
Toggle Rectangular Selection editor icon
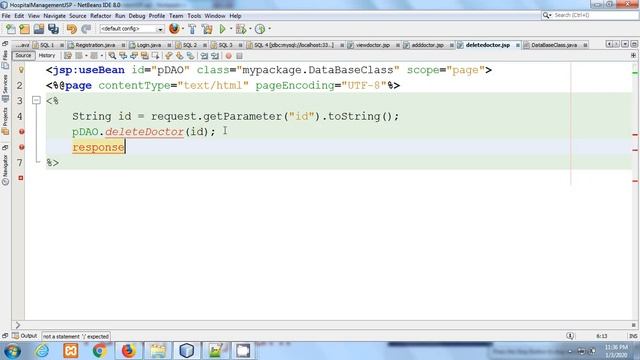(156, 56)
